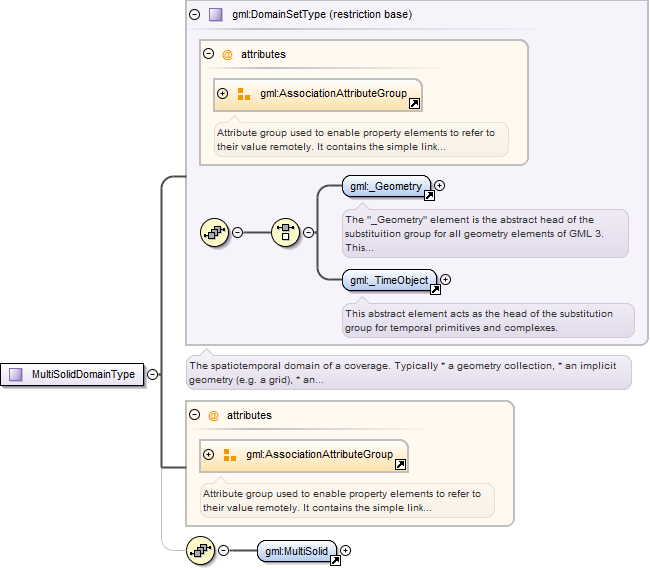Click the sequence compositor icon near gml:MultiSolid
The width and height of the screenshot is (650, 570).
201,551
